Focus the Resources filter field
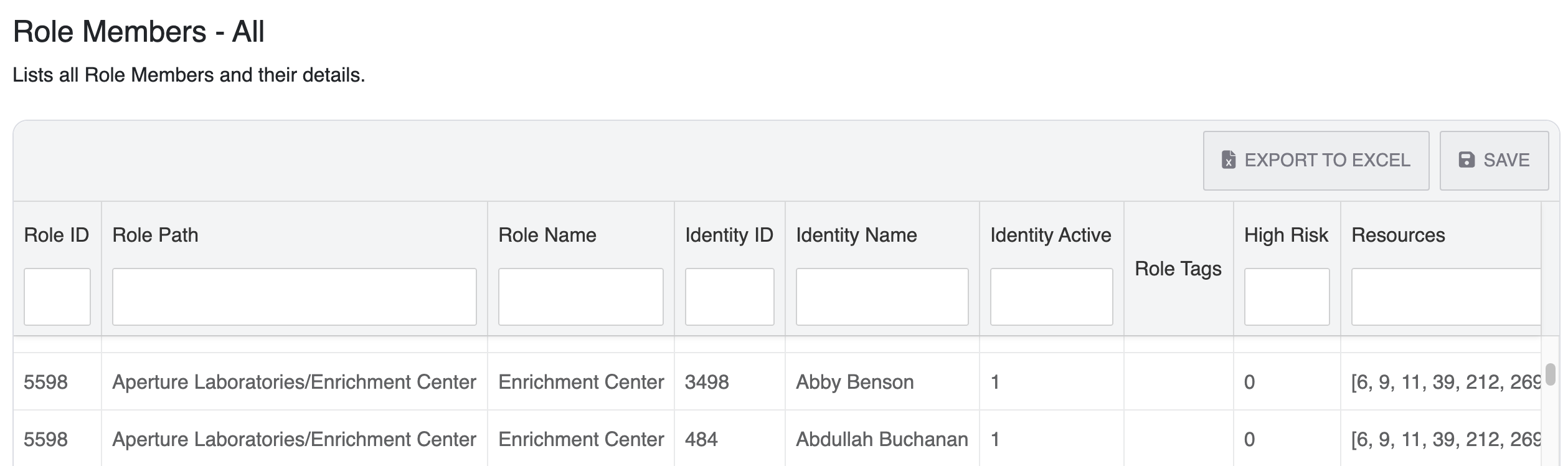The width and height of the screenshot is (1568, 466). tap(1445, 297)
